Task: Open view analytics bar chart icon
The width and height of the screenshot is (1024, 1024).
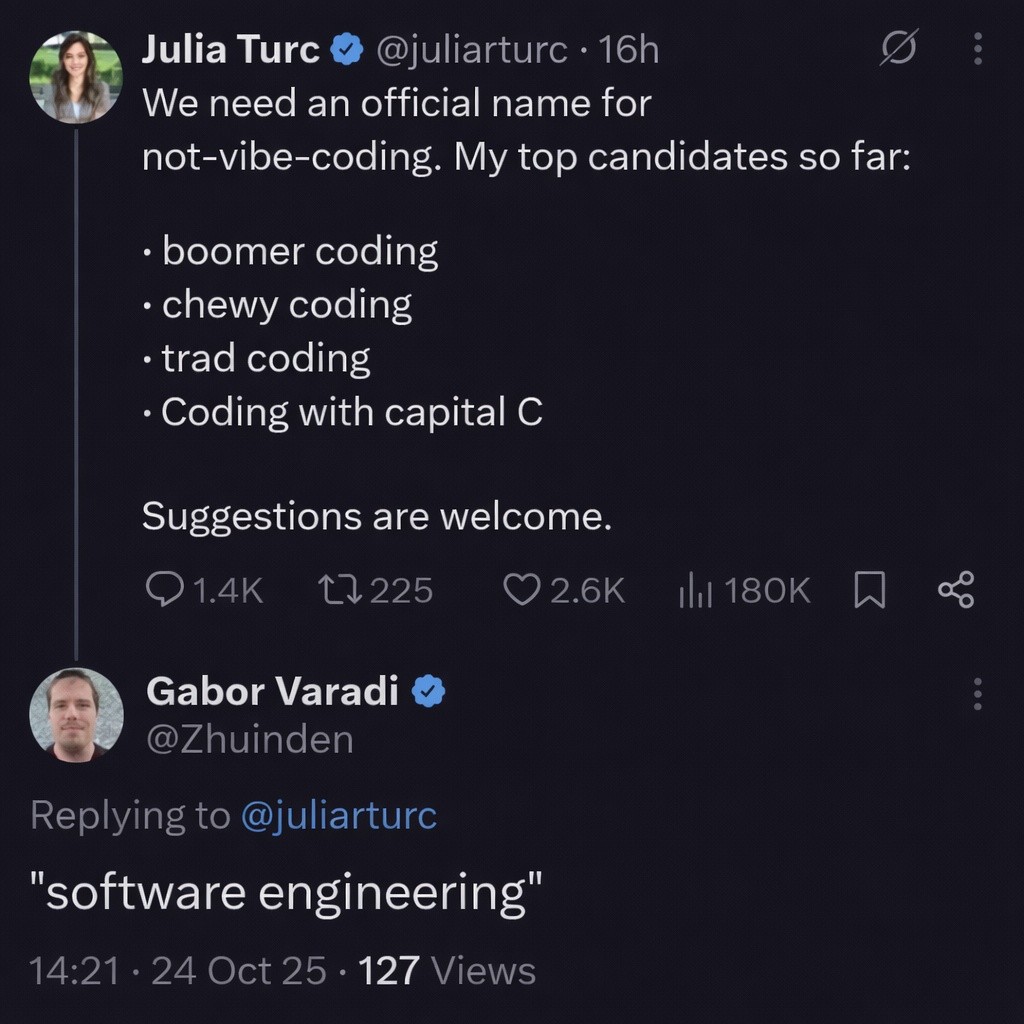Action: click(695, 591)
